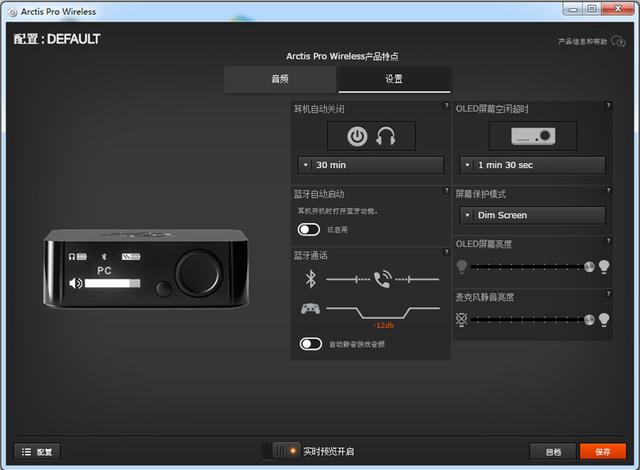Open the 30 min auto-off dropdown
The image size is (640, 470).
coord(370,165)
